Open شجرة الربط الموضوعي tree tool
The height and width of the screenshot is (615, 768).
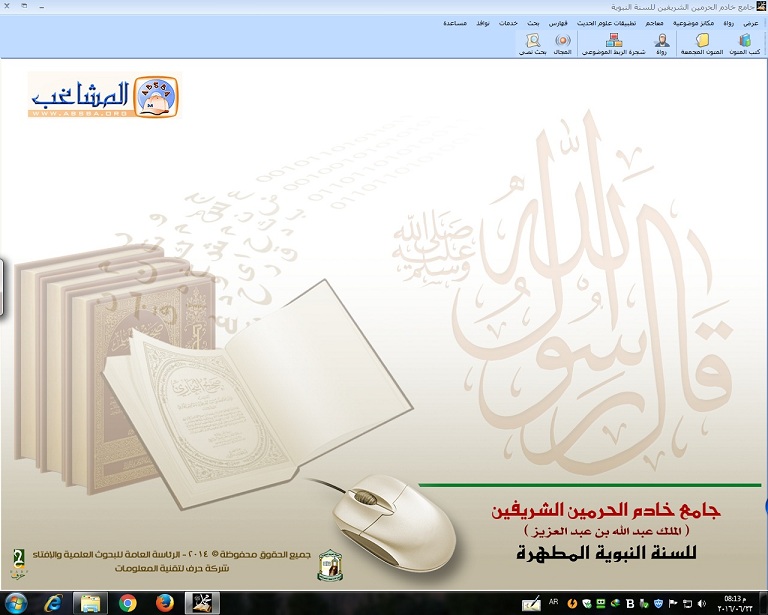click(614, 44)
